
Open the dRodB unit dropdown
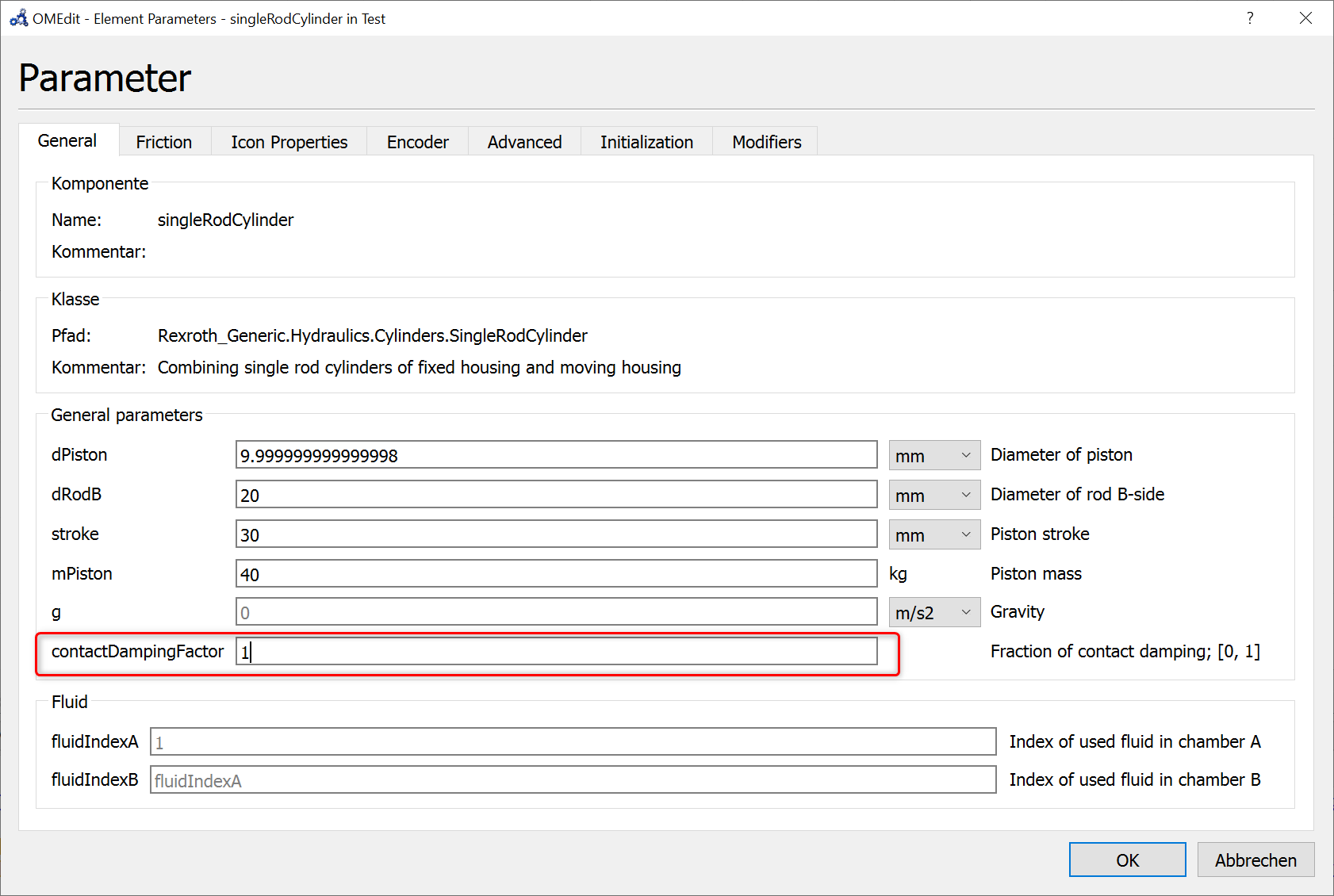(934, 495)
